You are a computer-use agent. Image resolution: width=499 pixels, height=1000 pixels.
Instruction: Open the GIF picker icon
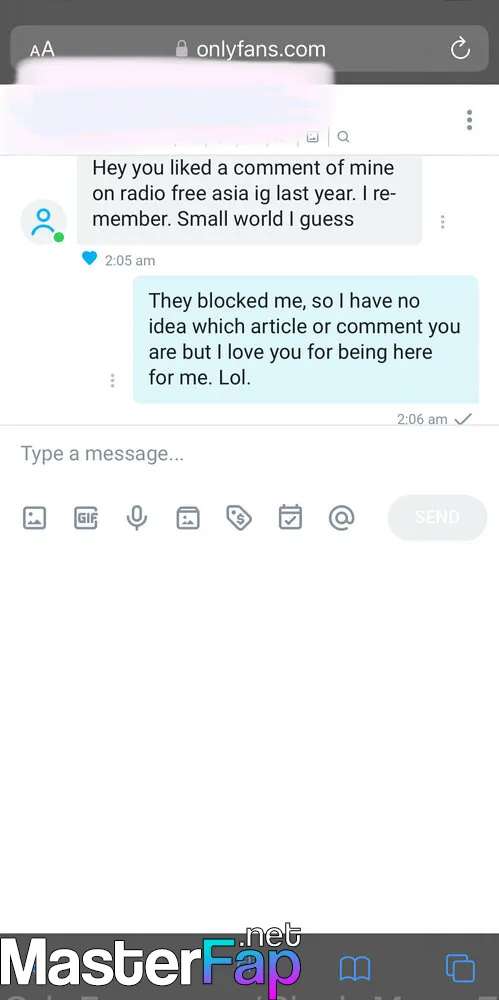point(86,518)
